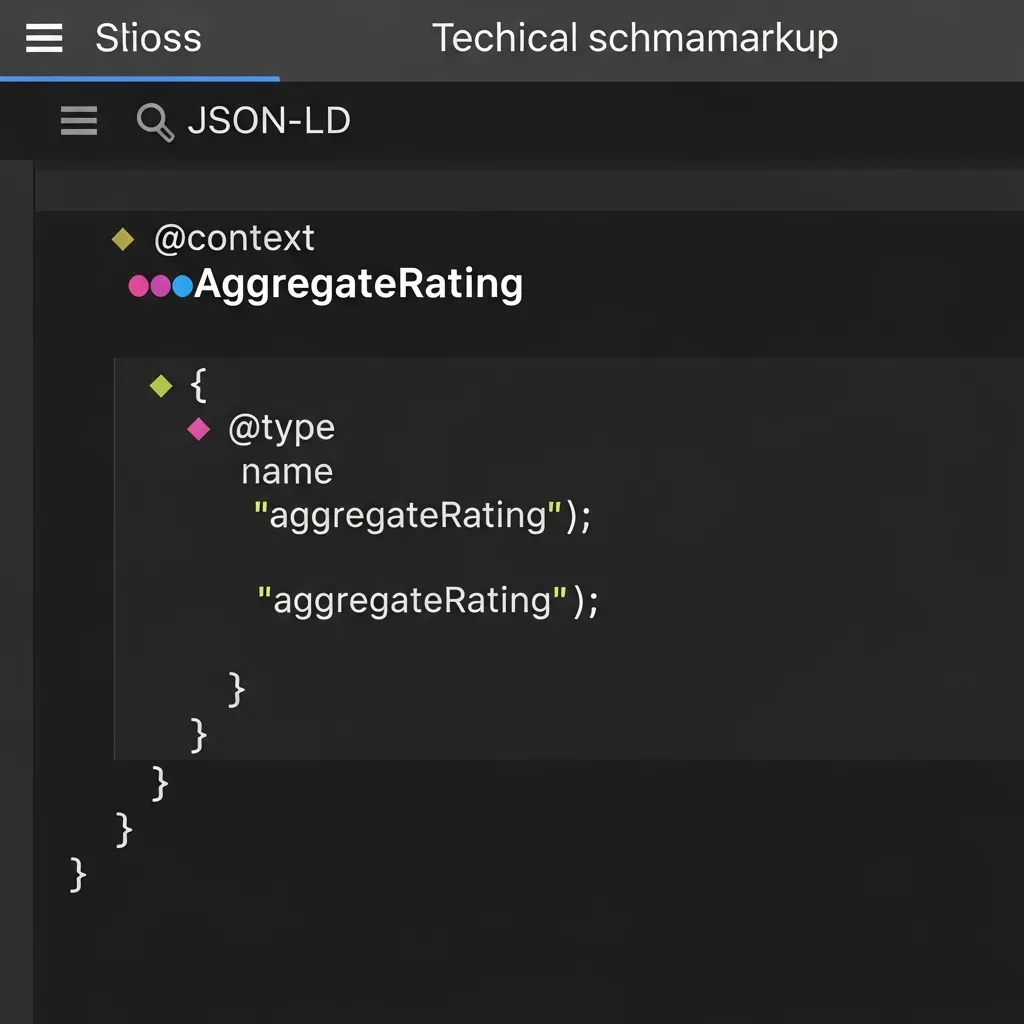This screenshot has width=1024, height=1024.
Task: Click the yellow diamond beside @context
Action: 122,238
